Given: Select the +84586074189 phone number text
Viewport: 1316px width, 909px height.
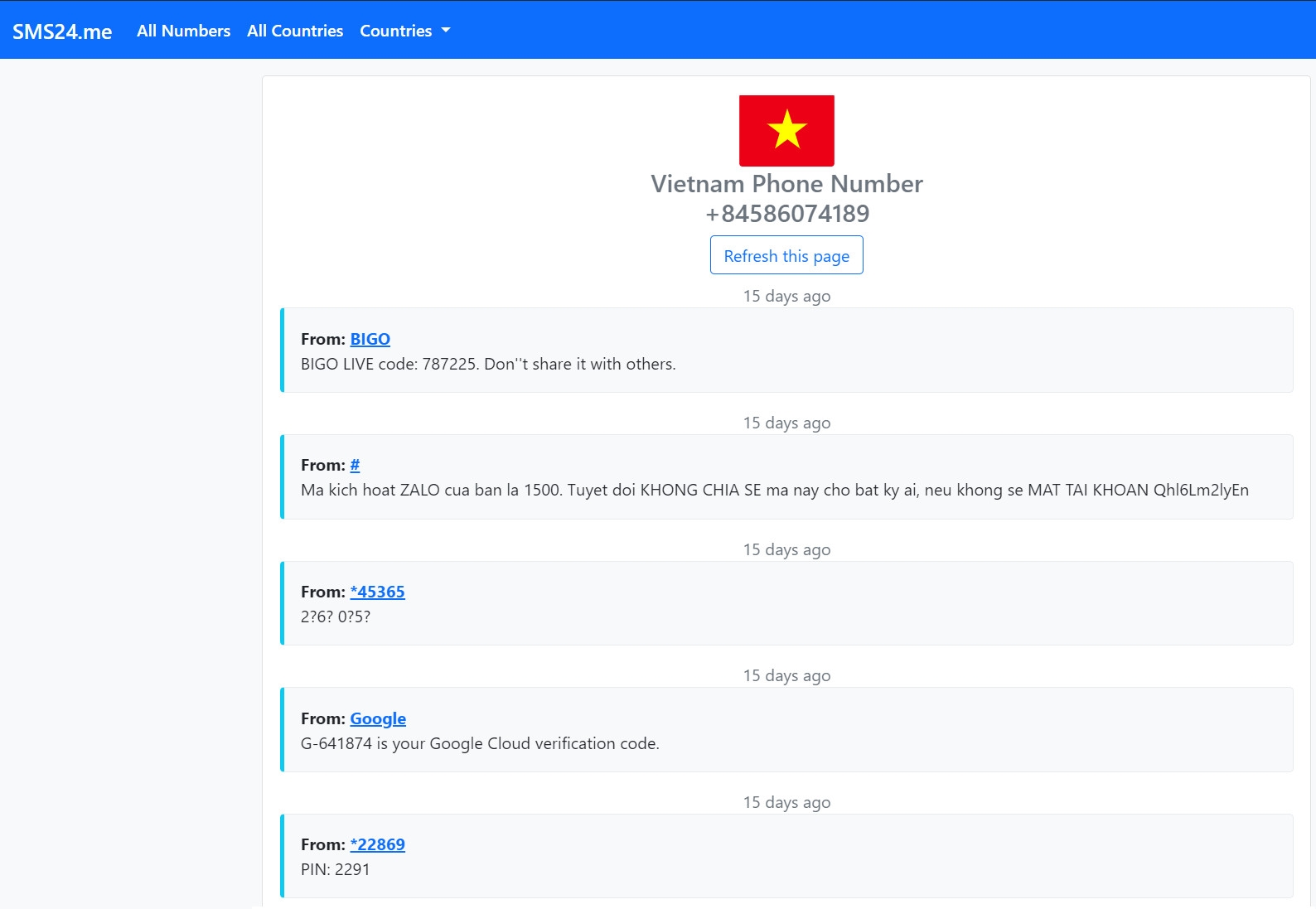Looking at the screenshot, I should [x=786, y=214].
